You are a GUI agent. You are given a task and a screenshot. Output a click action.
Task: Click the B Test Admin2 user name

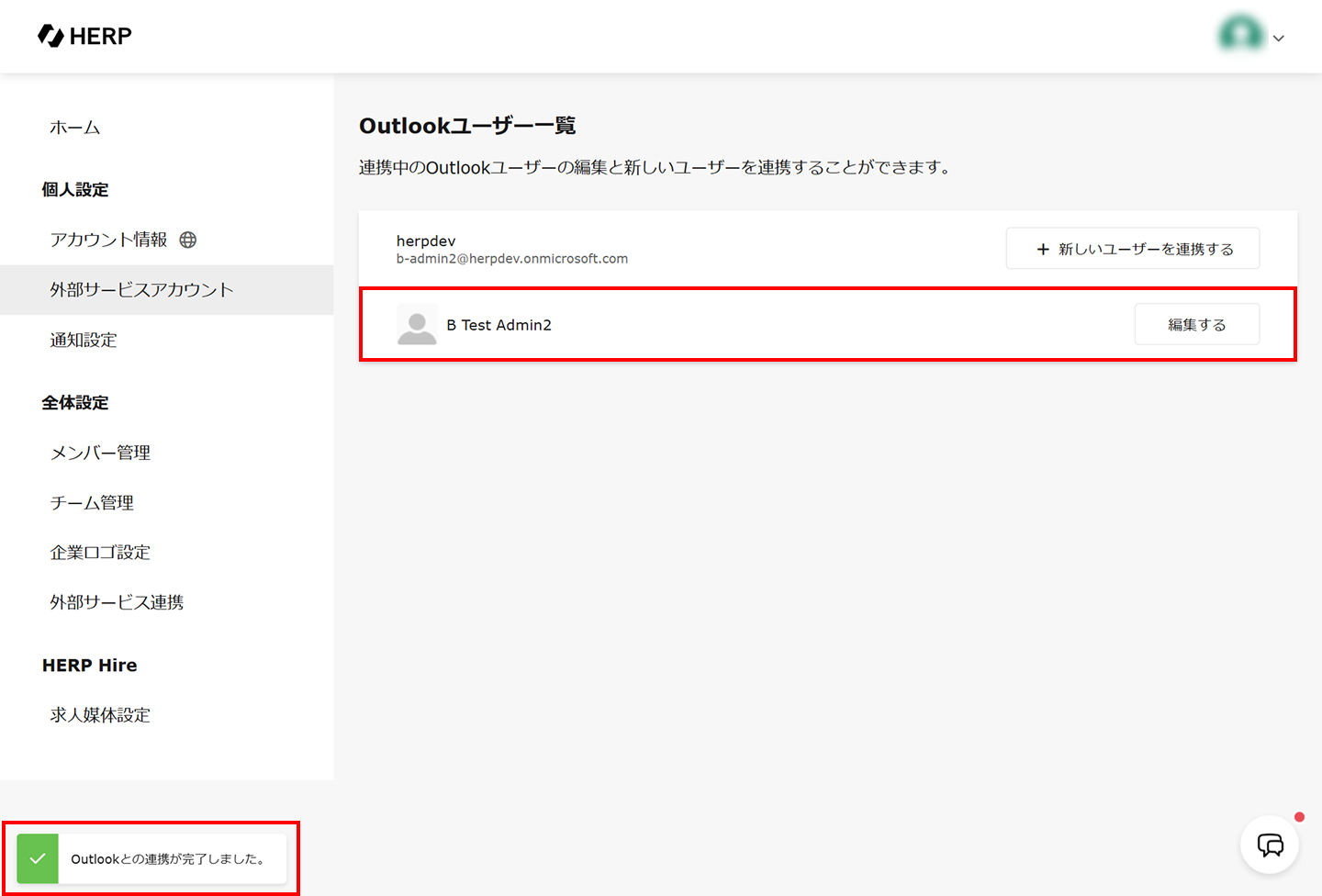point(499,325)
